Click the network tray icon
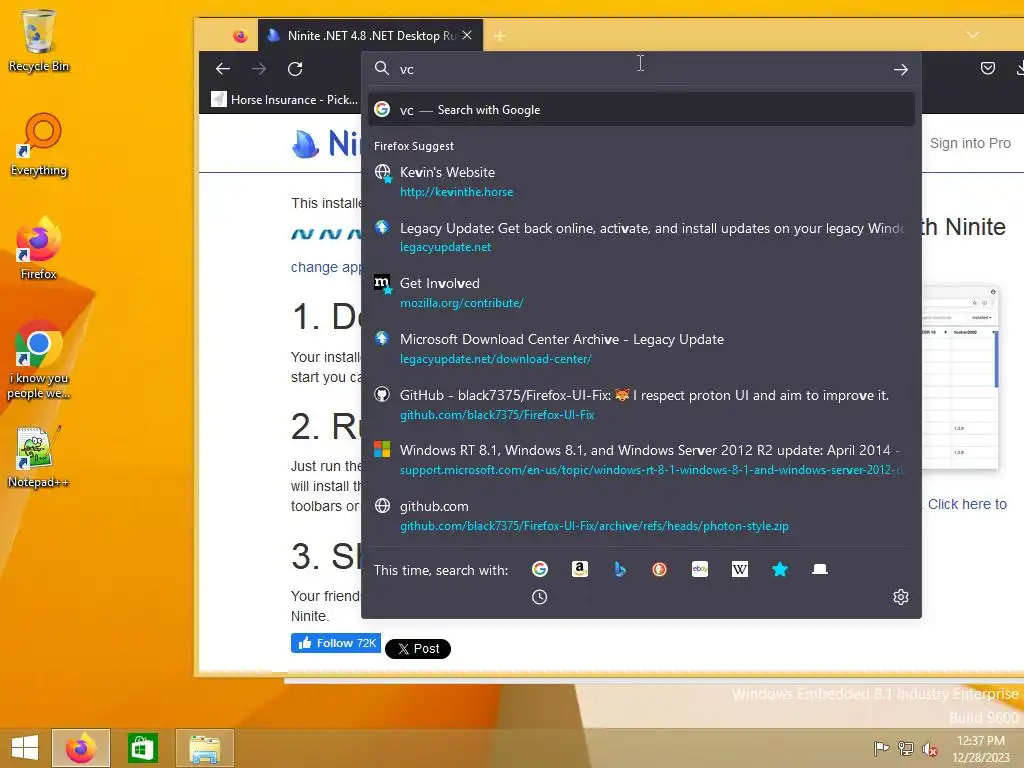Screen dimensions: 1024x768 [905, 748]
